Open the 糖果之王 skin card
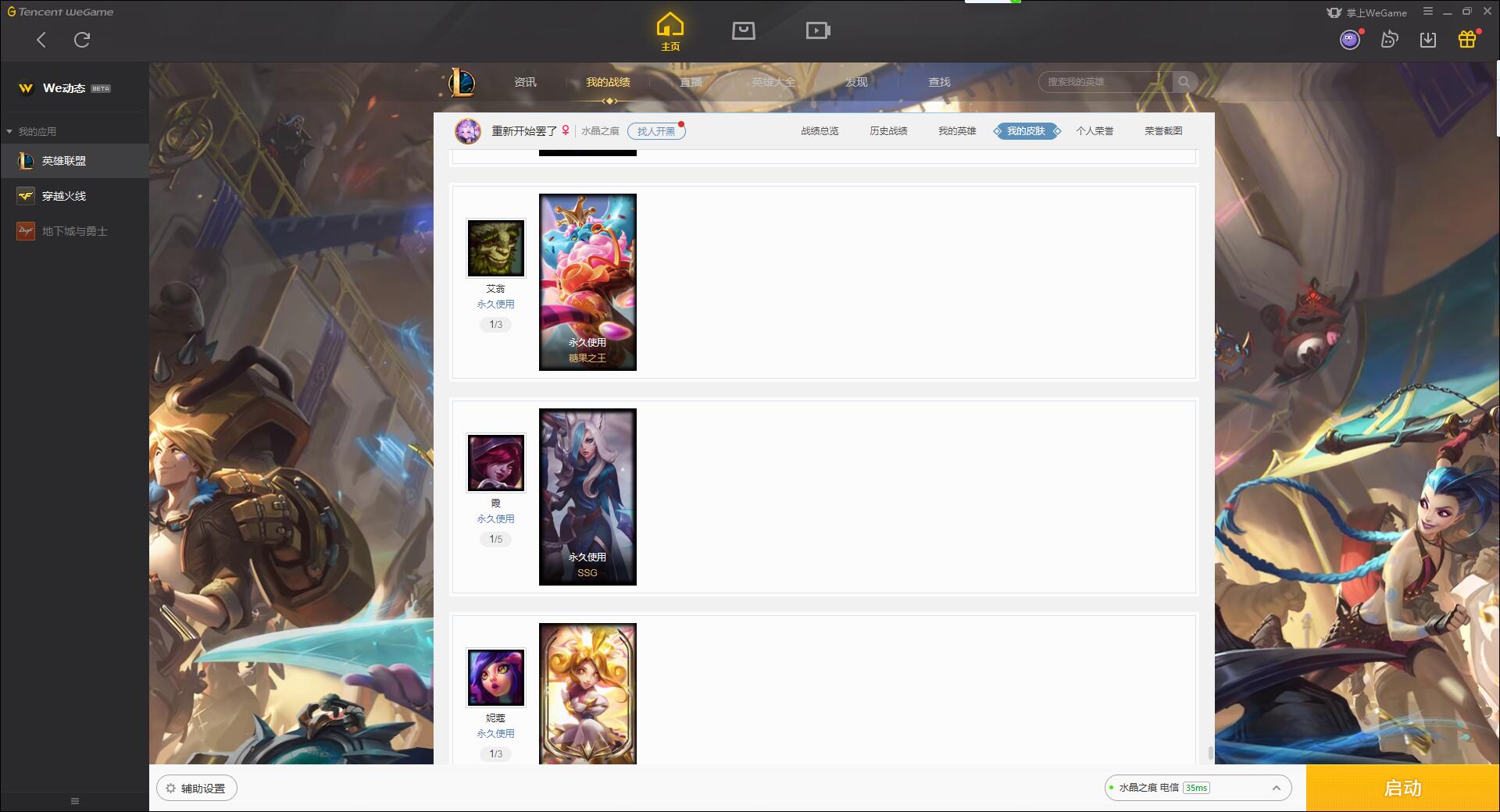This screenshot has height=812, width=1500. pyautogui.click(x=587, y=282)
